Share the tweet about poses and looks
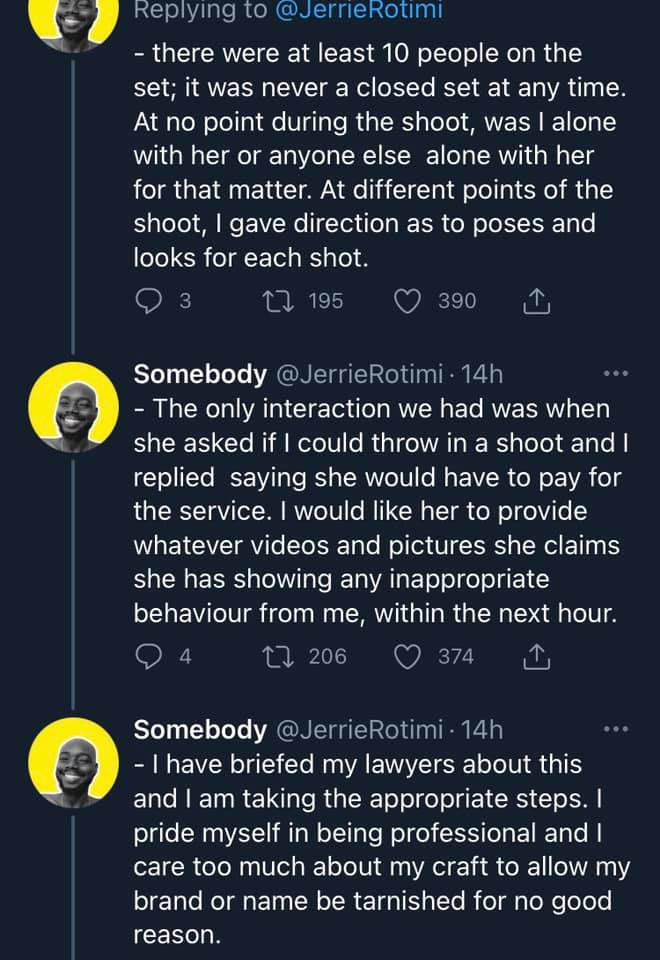Viewport: 660px width, 960px height. (536, 300)
